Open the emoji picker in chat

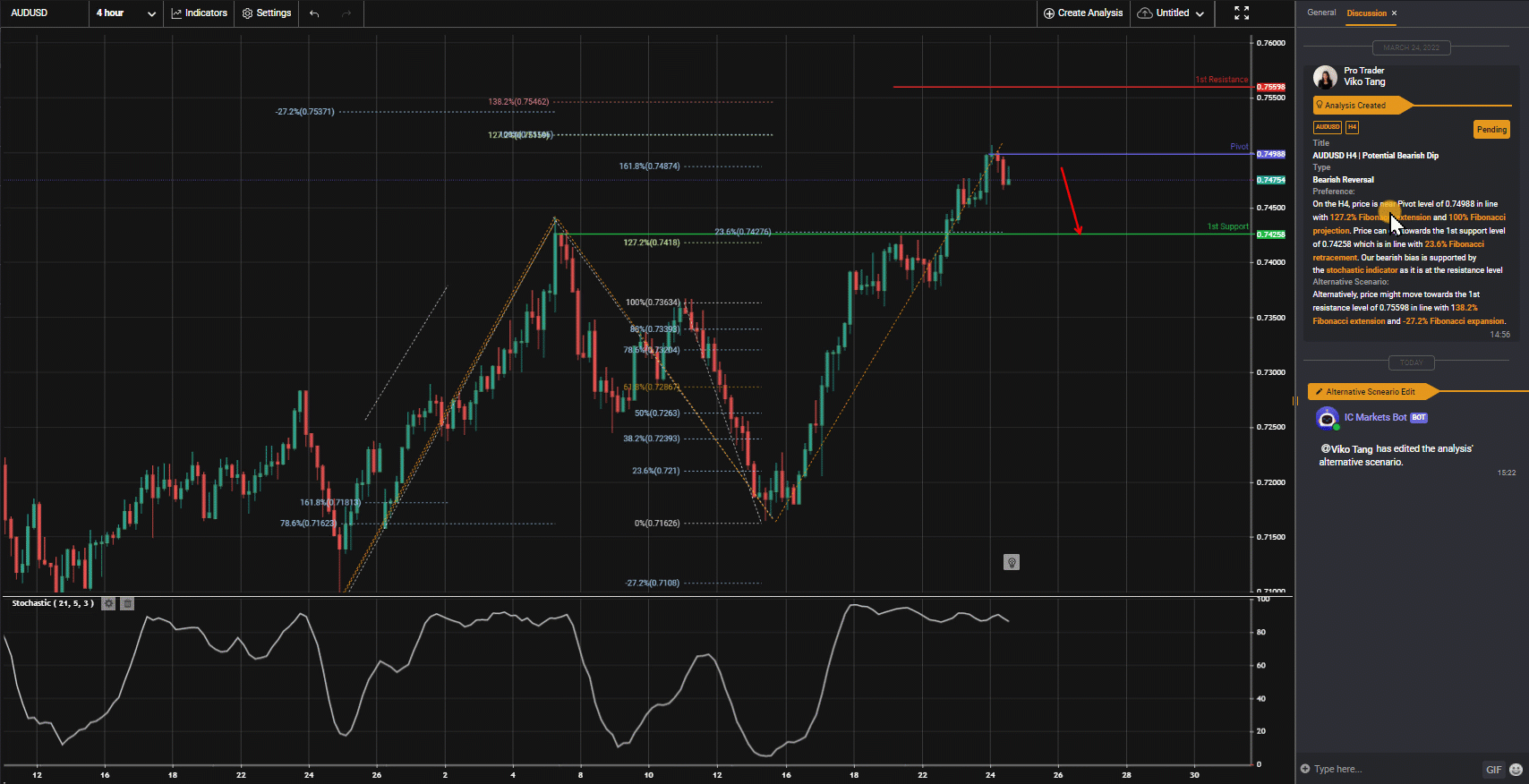click(x=1516, y=770)
